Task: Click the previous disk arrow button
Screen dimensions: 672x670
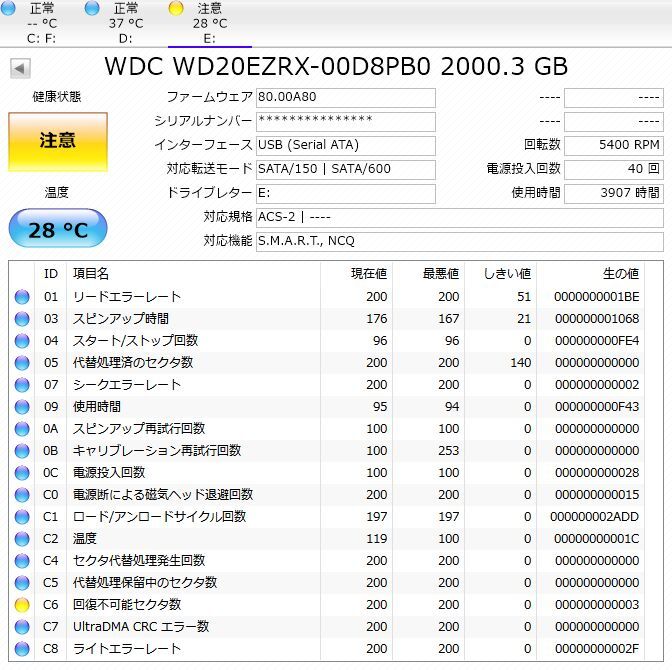Action: tap(20, 69)
